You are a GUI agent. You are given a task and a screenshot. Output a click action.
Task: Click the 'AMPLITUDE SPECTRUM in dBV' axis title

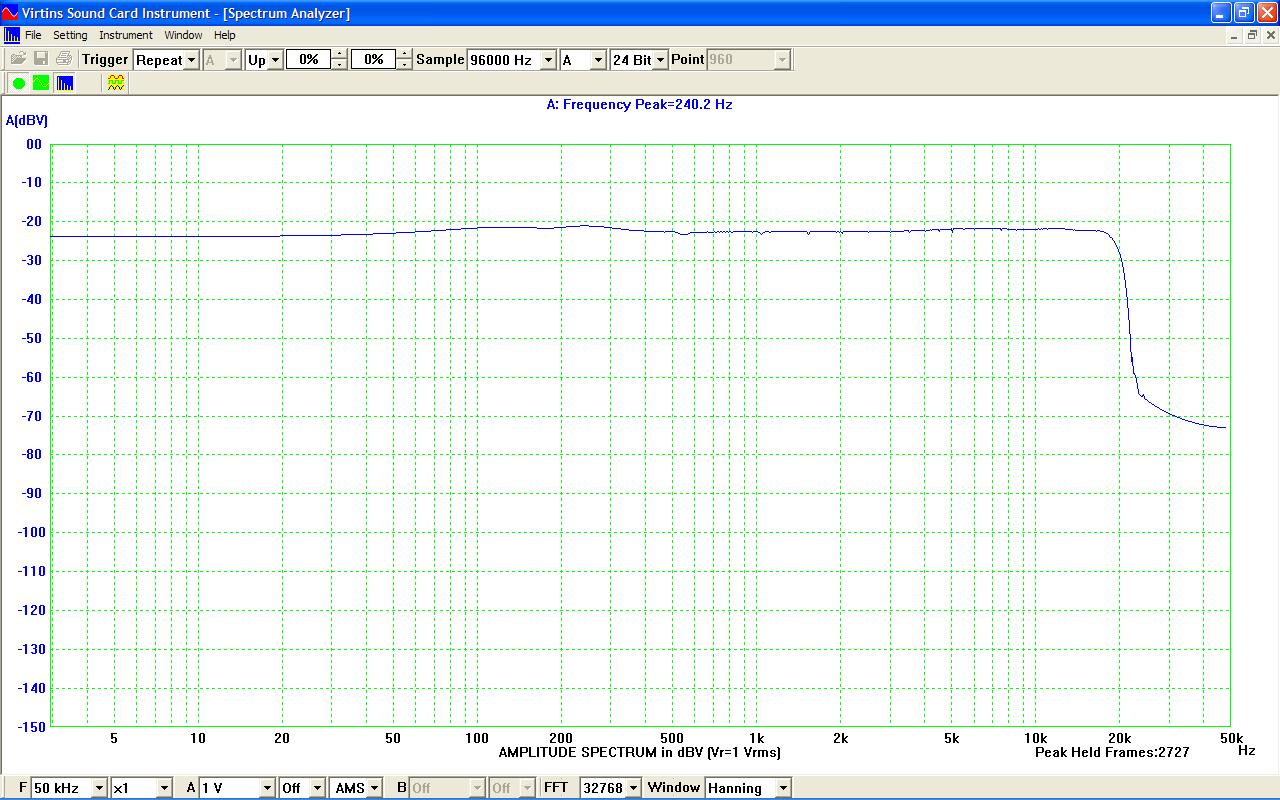tap(640, 752)
